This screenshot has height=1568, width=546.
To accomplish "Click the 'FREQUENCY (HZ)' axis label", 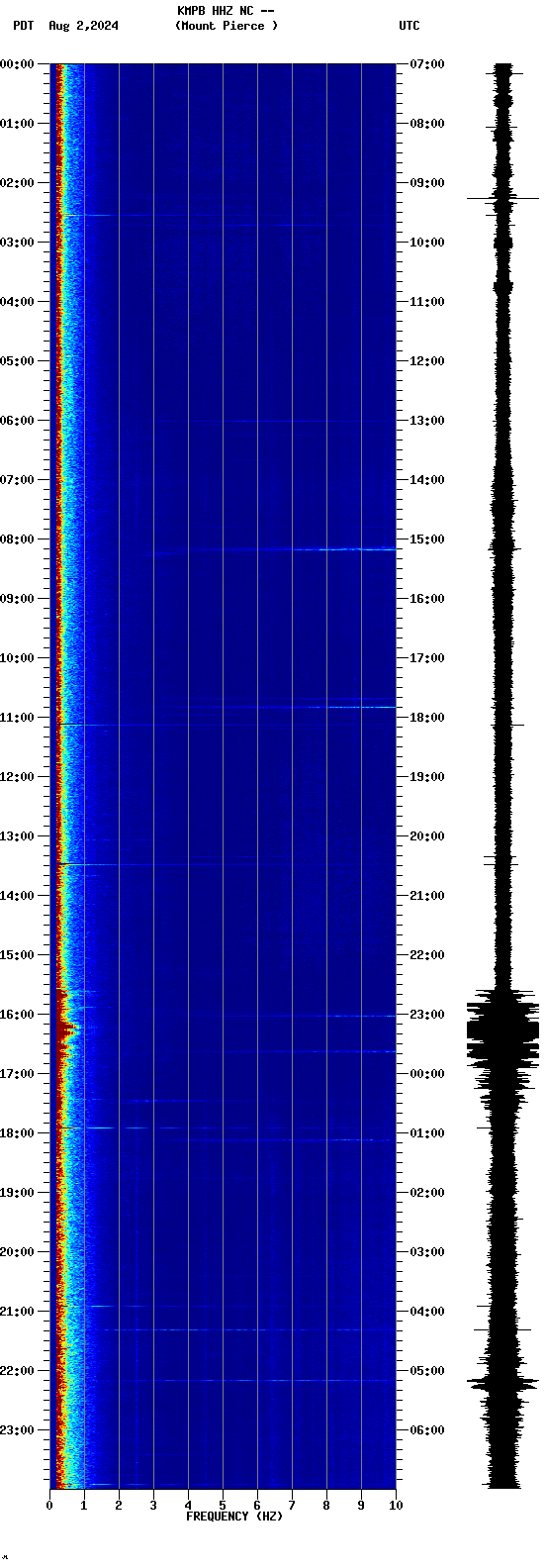I will pyautogui.click(x=234, y=1517).
